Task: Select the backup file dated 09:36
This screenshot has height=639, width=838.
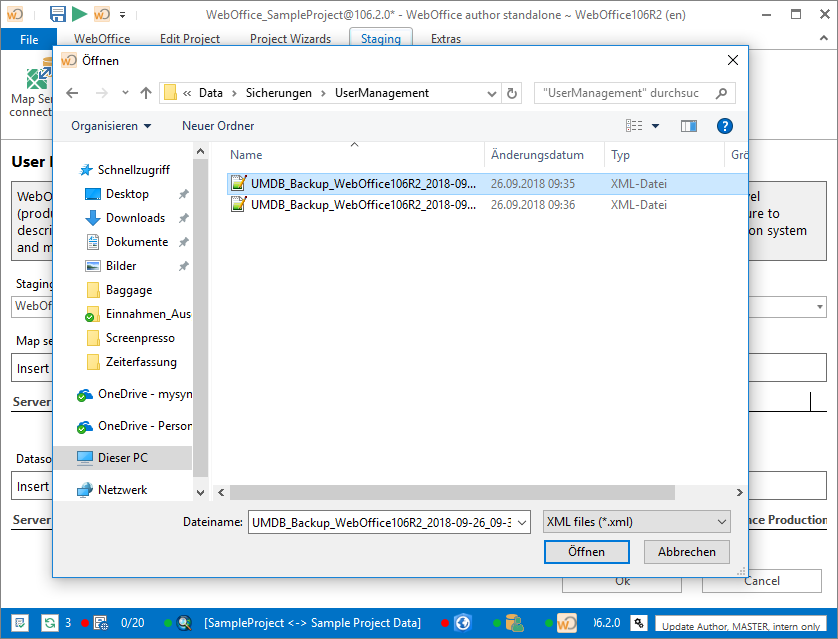Action: 350,204
